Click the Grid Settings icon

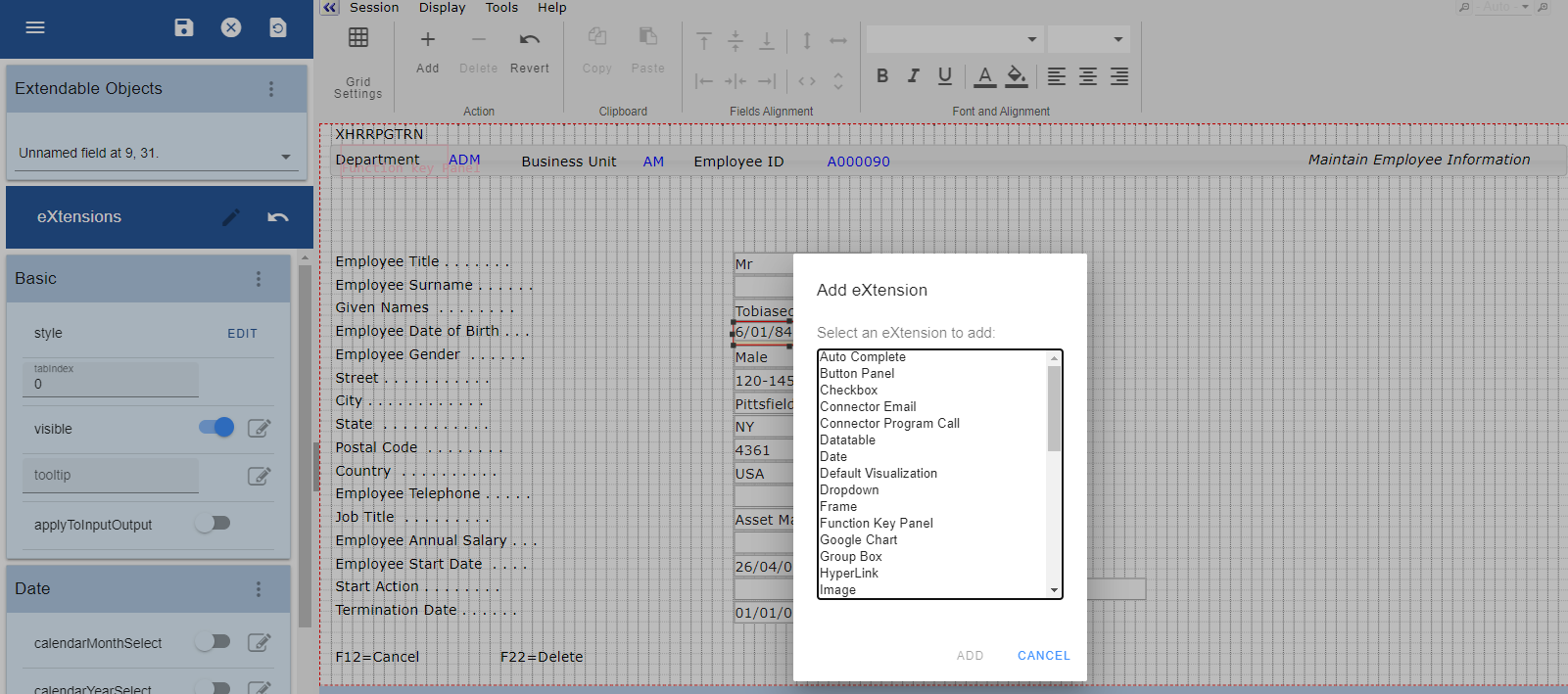click(358, 38)
